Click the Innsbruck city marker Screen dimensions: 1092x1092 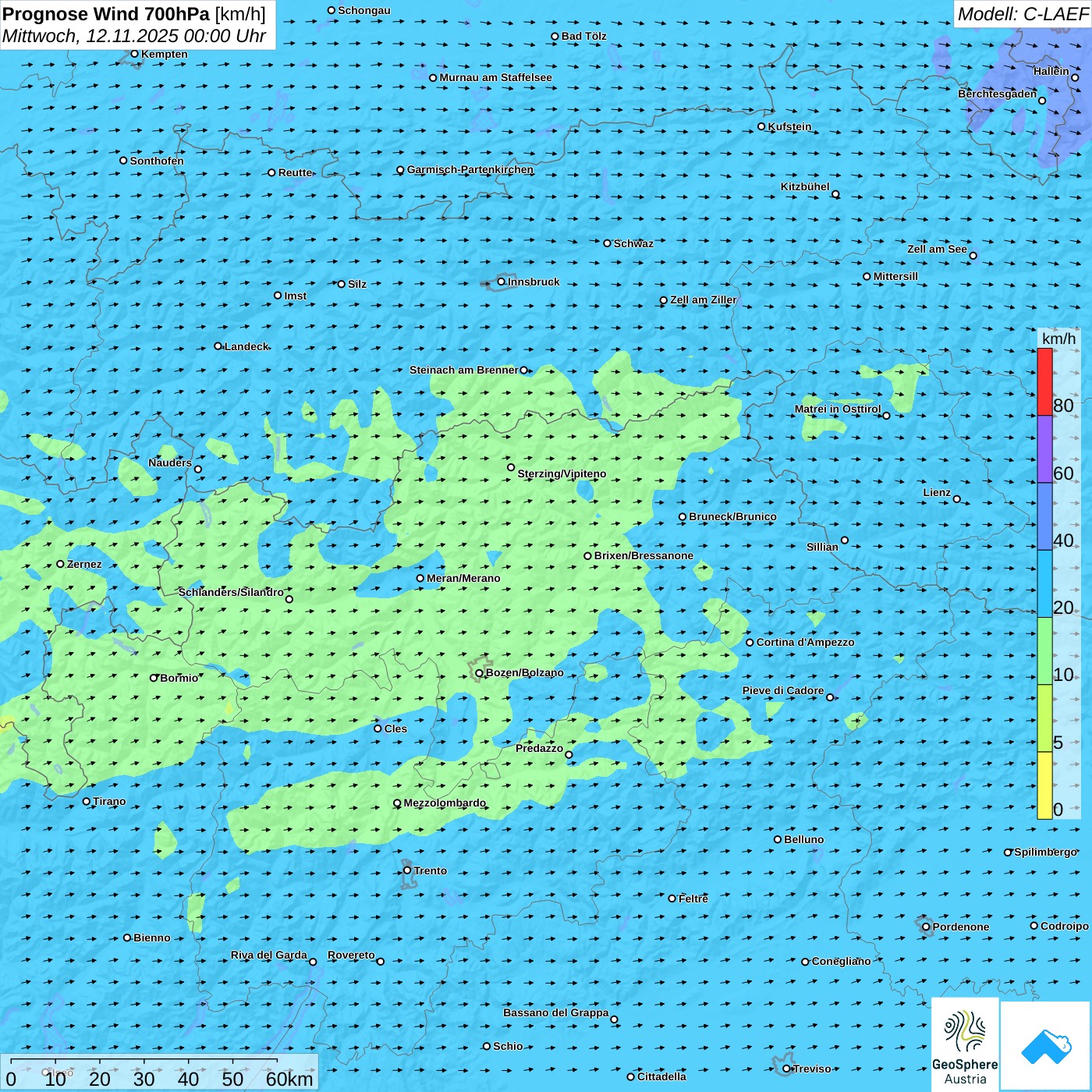(502, 282)
